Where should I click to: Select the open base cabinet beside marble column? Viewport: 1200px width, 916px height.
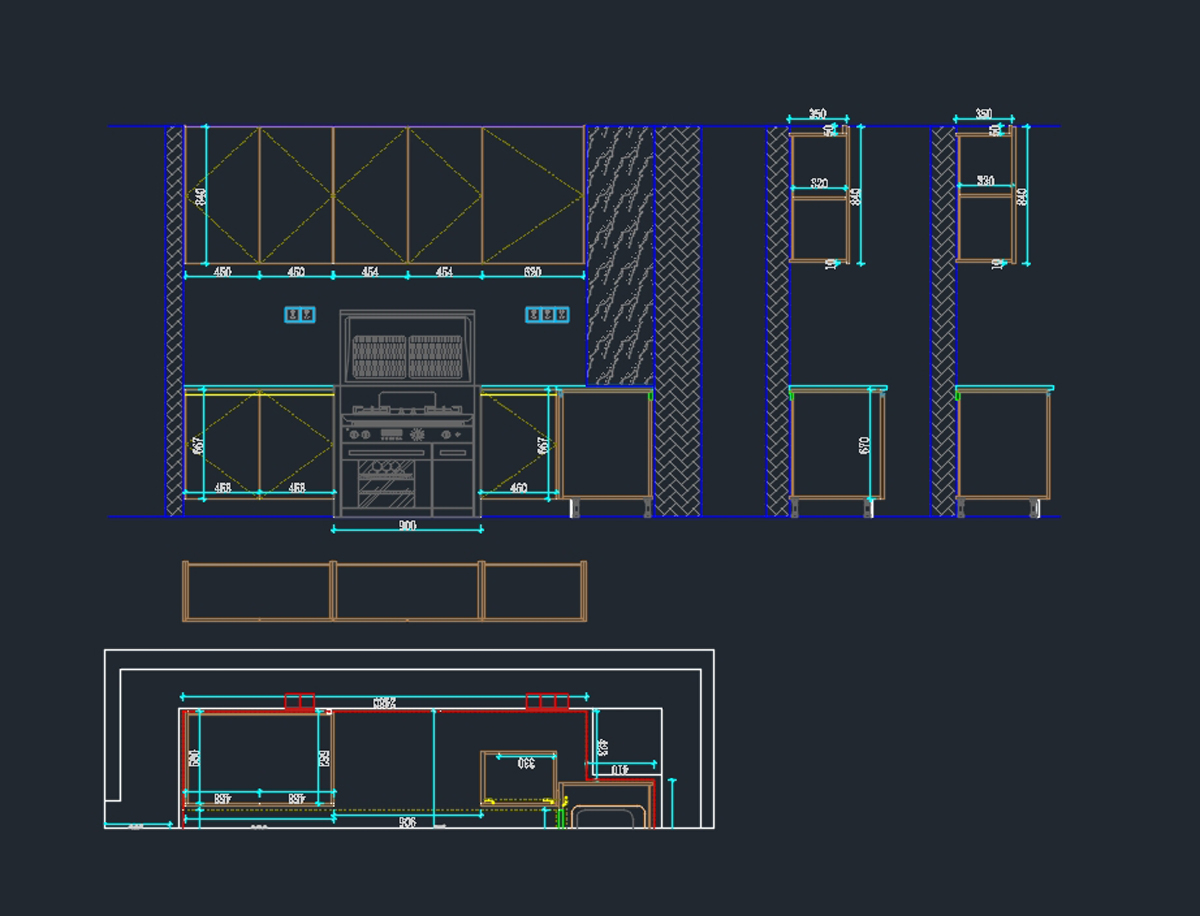pyautogui.click(x=606, y=443)
